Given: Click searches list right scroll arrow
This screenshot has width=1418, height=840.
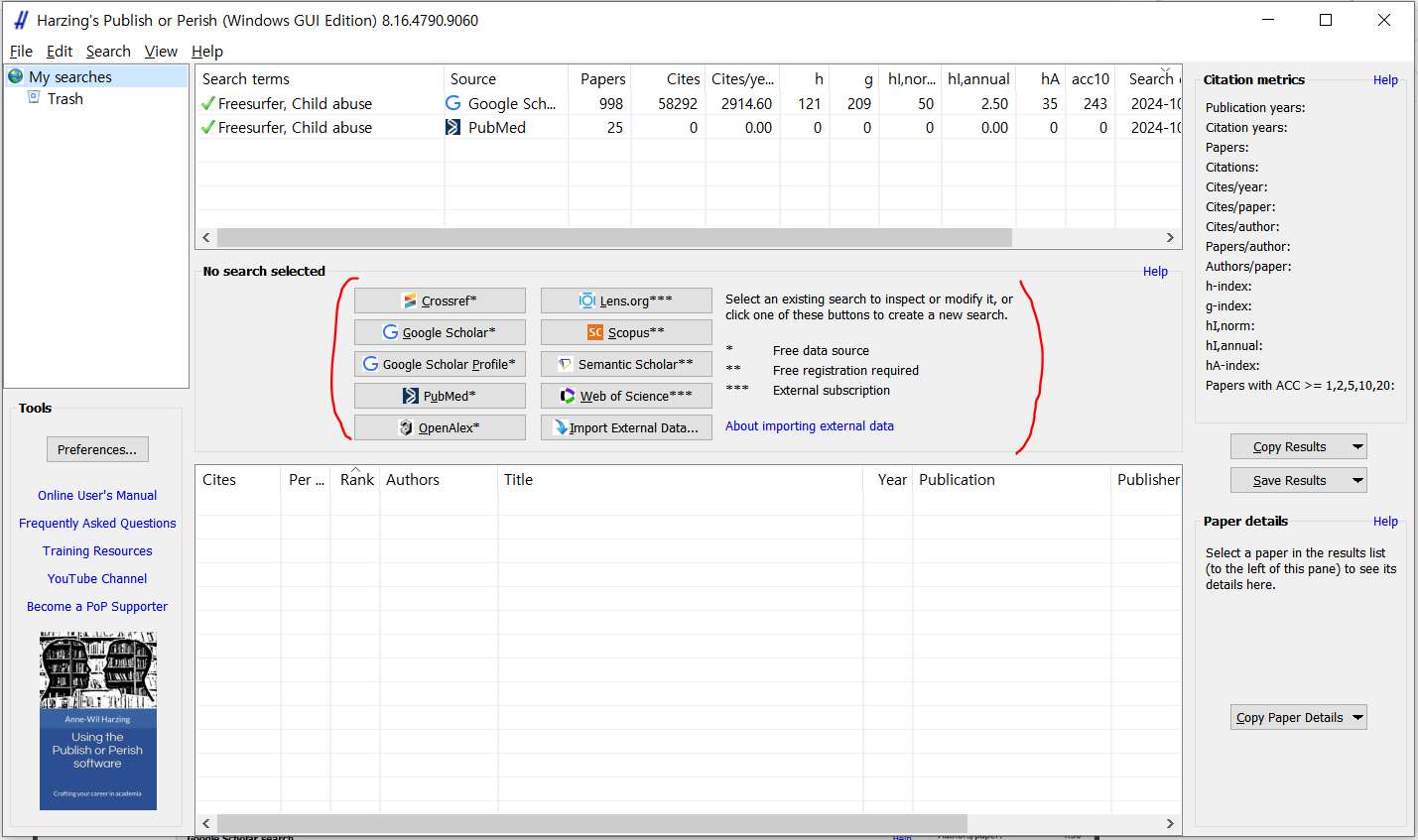Looking at the screenshot, I should coord(1170,238).
